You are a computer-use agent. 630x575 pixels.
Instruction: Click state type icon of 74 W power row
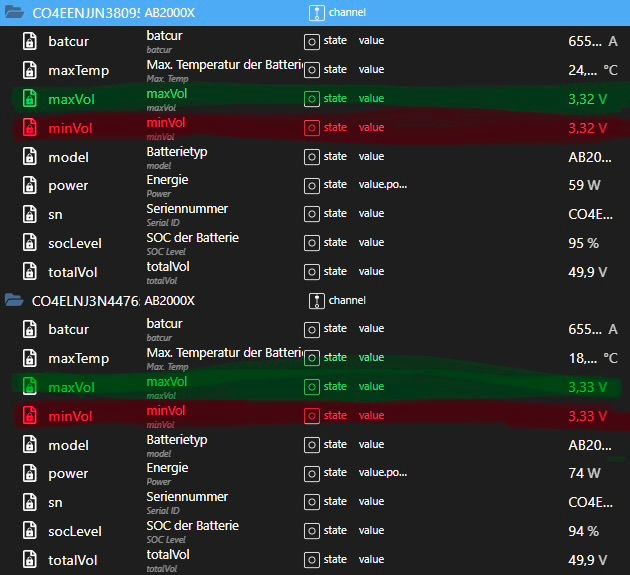click(x=312, y=474)
